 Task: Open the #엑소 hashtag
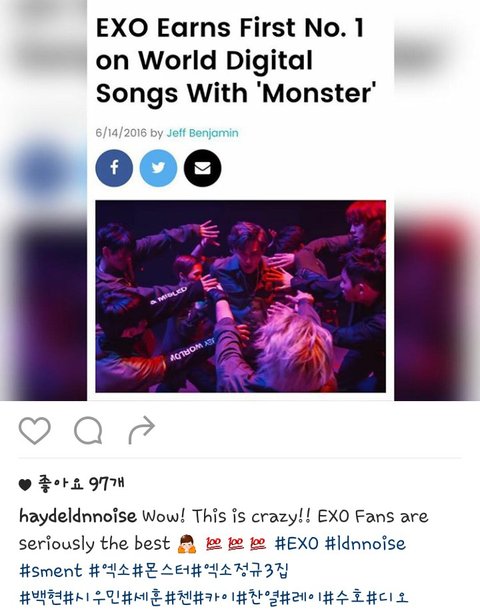pyautogui.click(x=110, y=570)
